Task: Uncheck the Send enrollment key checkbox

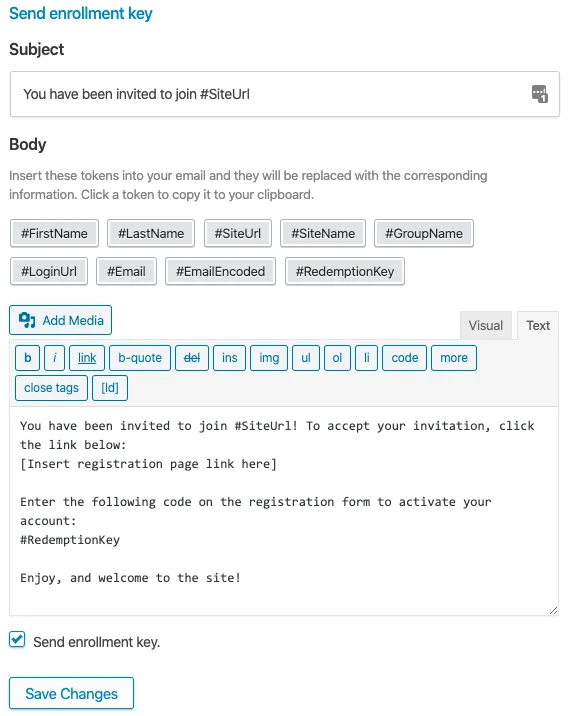Action: coord(17,639)
